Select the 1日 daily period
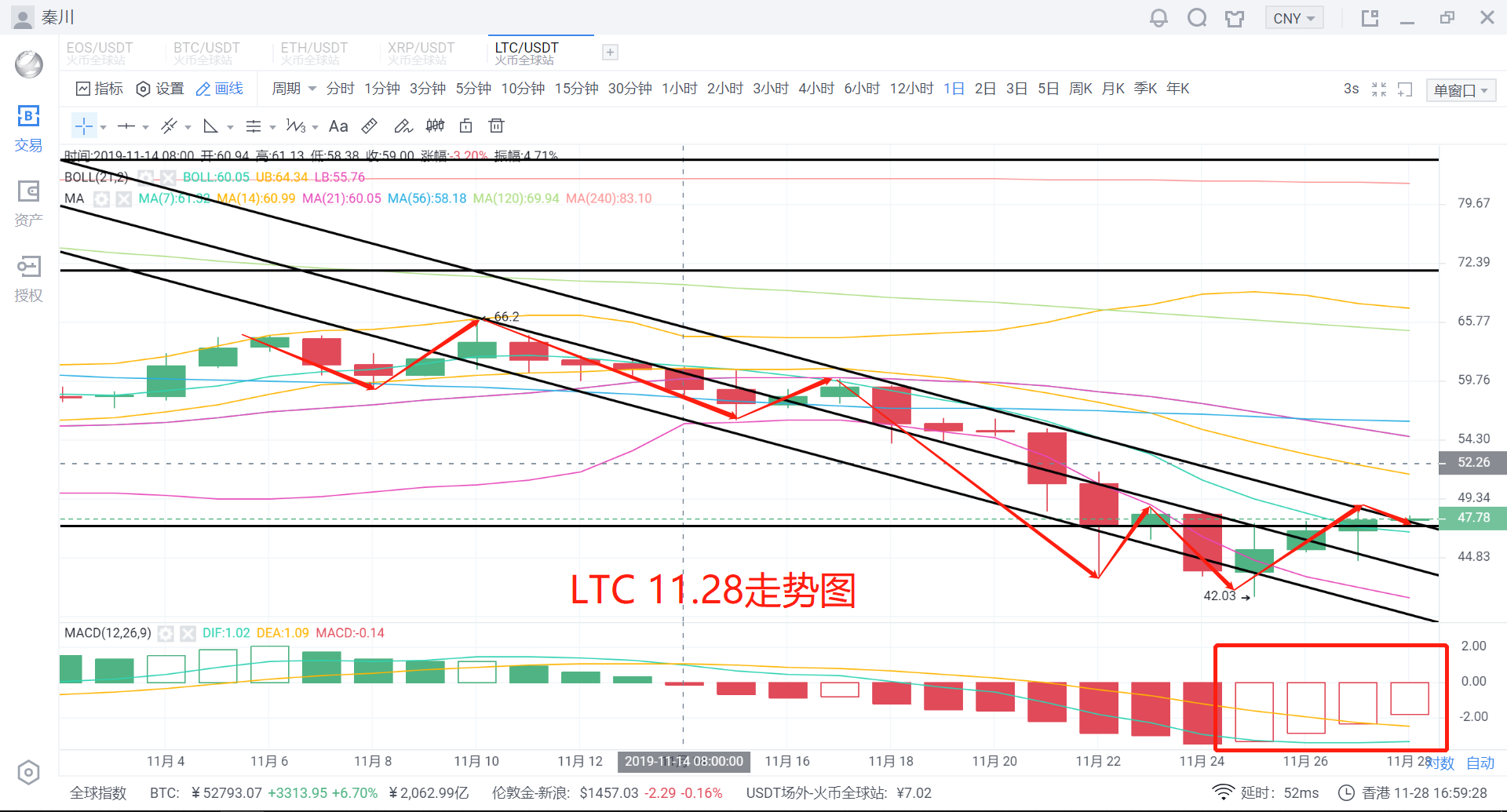1507x812 pixels. (954, 89)
